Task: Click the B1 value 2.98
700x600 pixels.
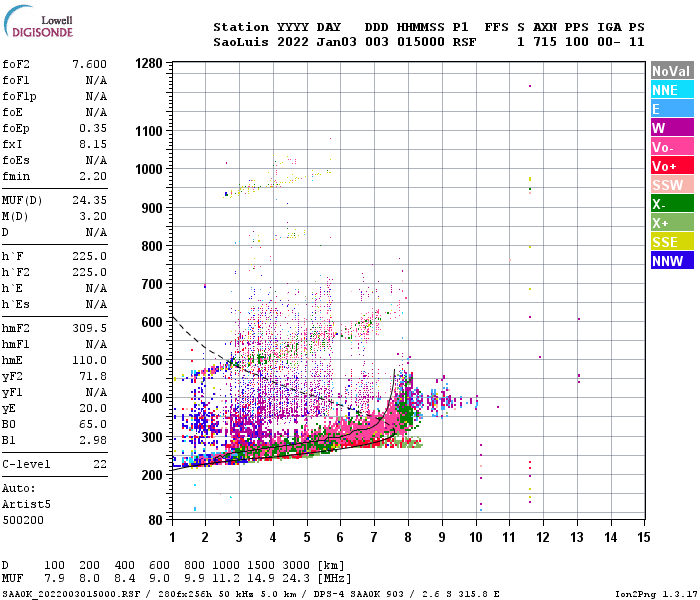Action: point(93,440)
